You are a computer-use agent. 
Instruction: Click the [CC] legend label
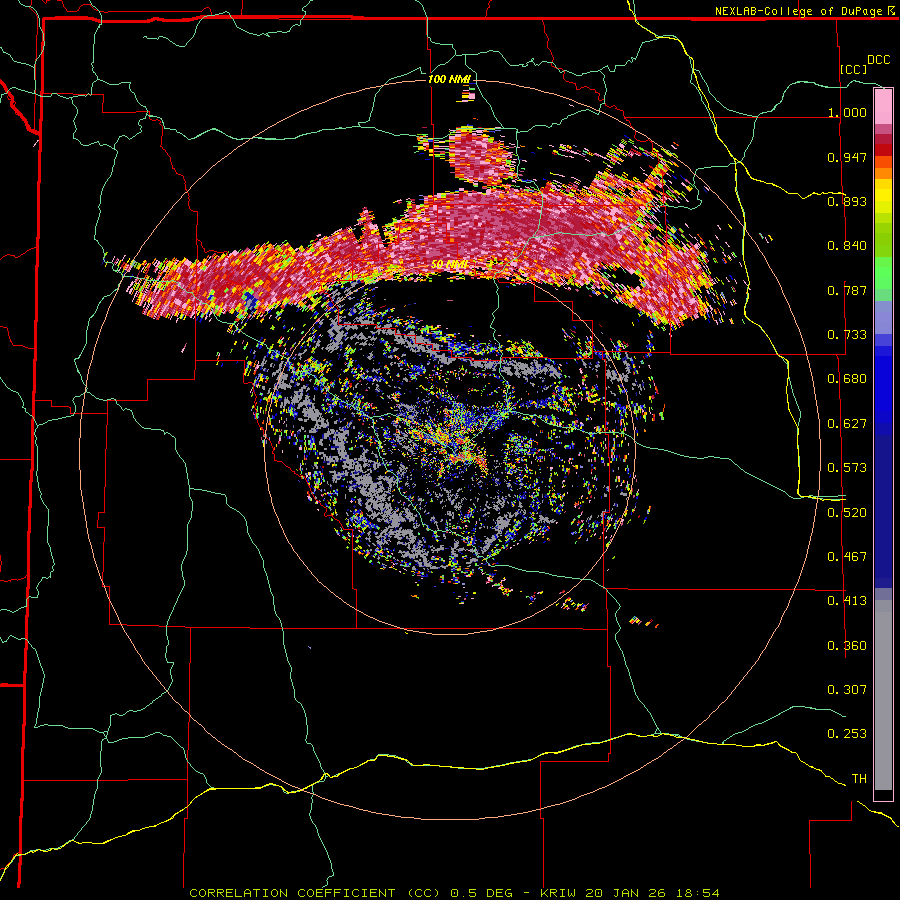[854, 69]
